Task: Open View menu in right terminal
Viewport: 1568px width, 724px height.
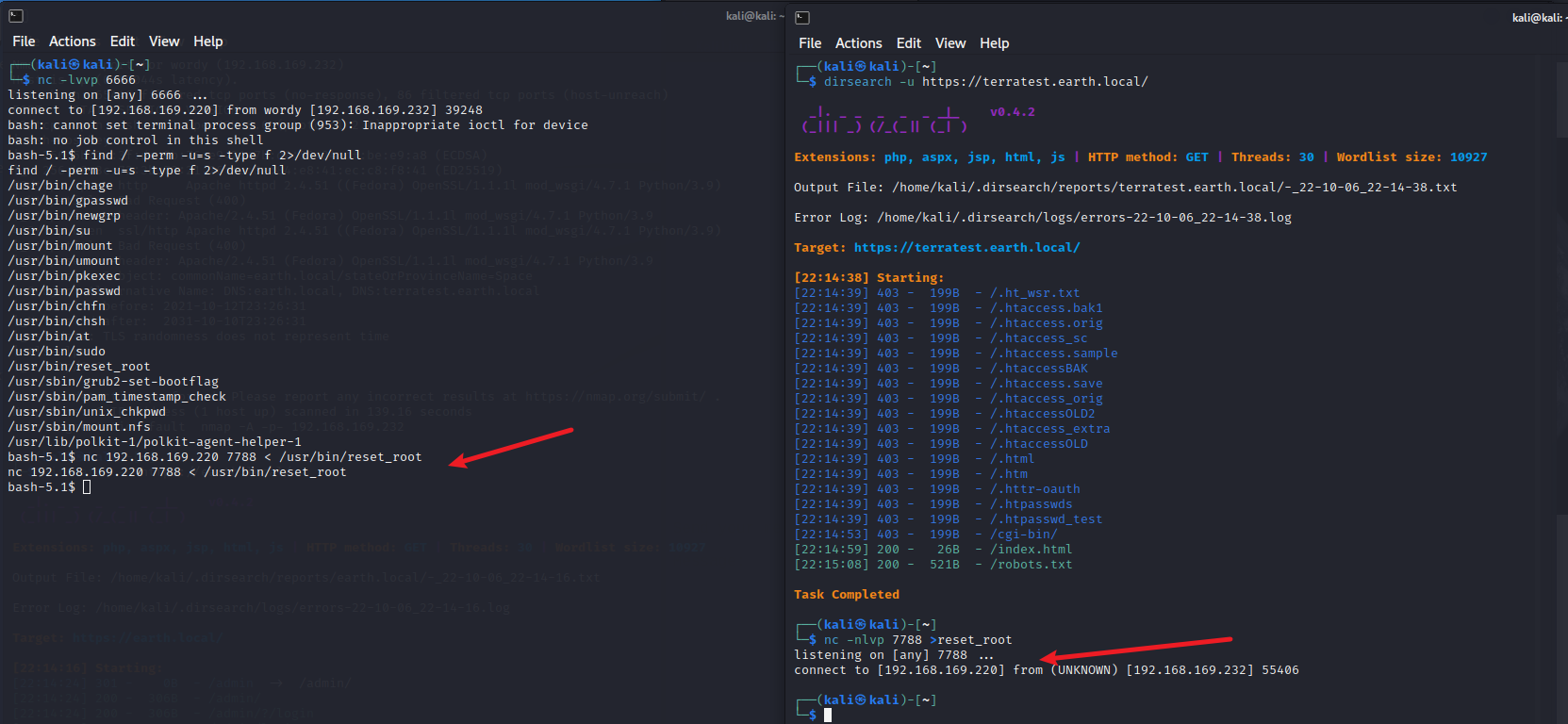Action: tap(950, 43)
